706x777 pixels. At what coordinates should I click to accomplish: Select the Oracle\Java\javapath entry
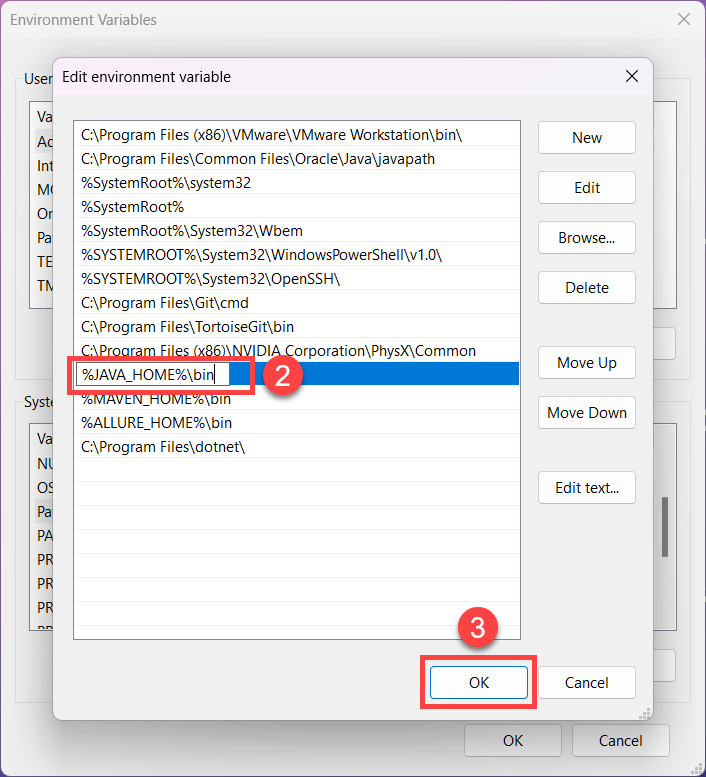(x=297, y=159)
